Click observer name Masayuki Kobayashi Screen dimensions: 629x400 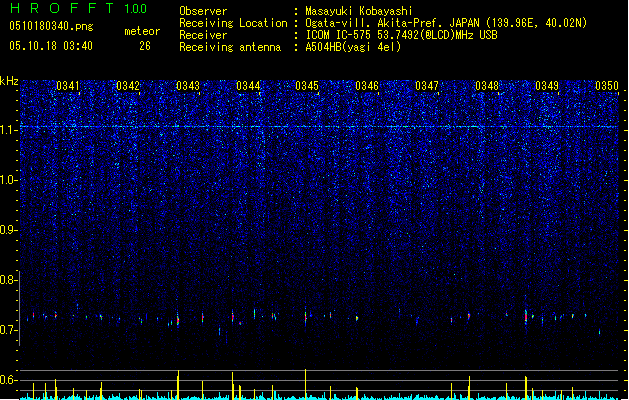(359, 11)
